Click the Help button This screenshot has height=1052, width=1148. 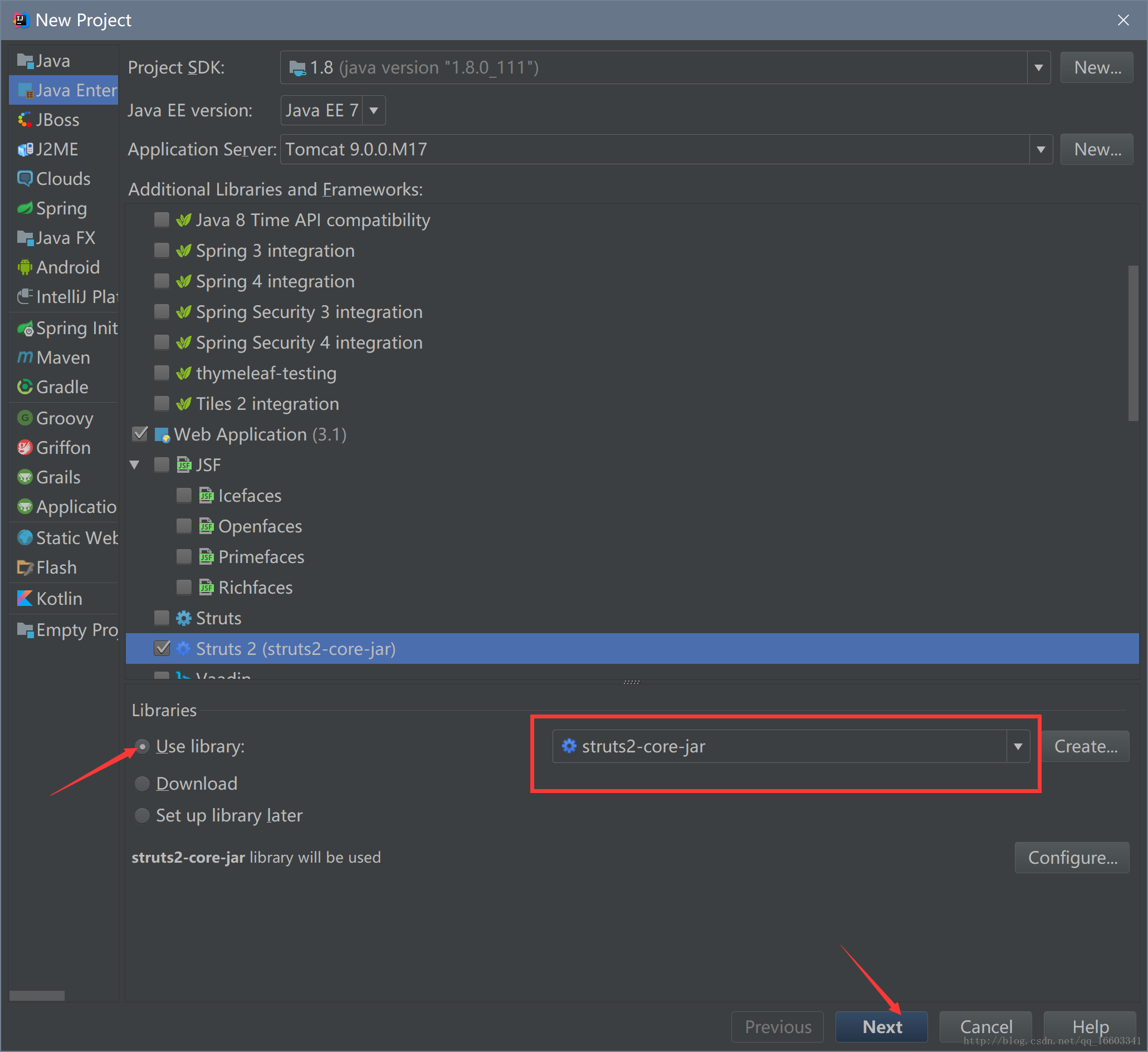tap(1090, 1027)
